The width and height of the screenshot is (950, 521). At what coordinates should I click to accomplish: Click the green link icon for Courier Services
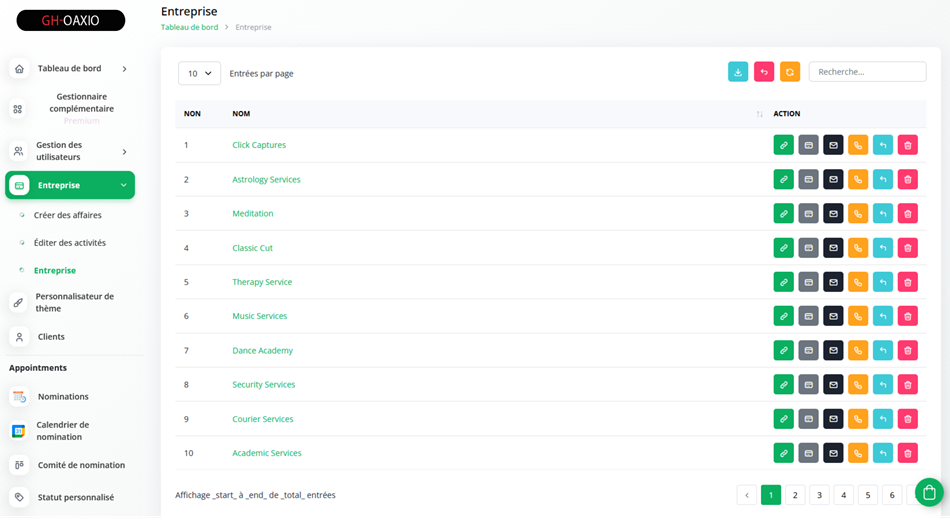click(x=783, y=419)
